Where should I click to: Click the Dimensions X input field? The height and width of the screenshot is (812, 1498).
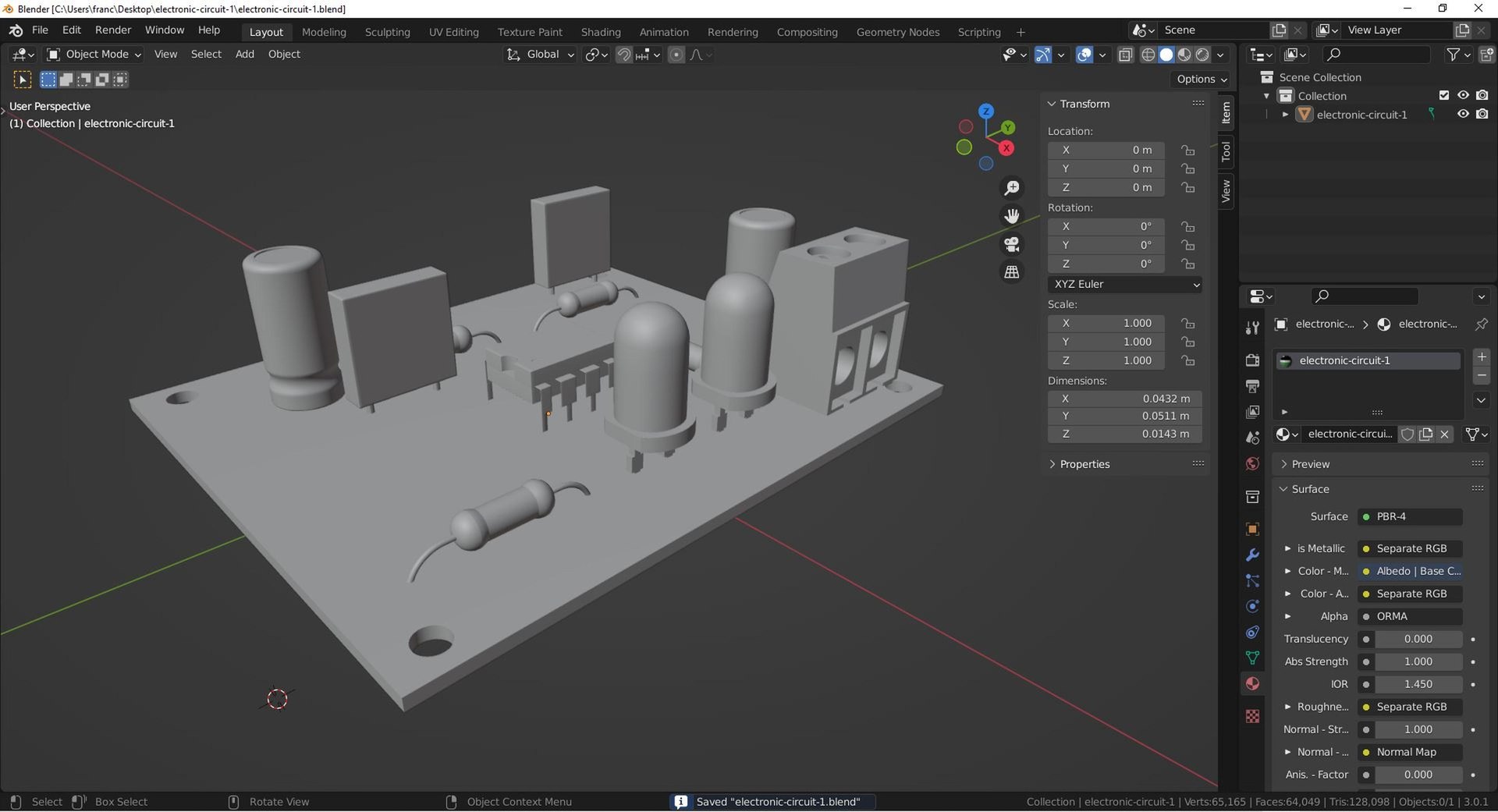[x=1124, y=398]
